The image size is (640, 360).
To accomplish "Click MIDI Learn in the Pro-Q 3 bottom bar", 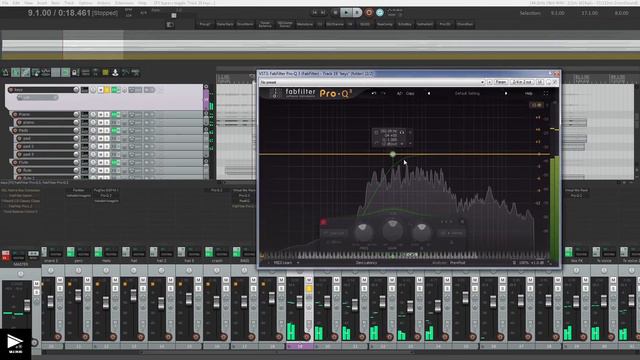I will click(x=283, y=263).
